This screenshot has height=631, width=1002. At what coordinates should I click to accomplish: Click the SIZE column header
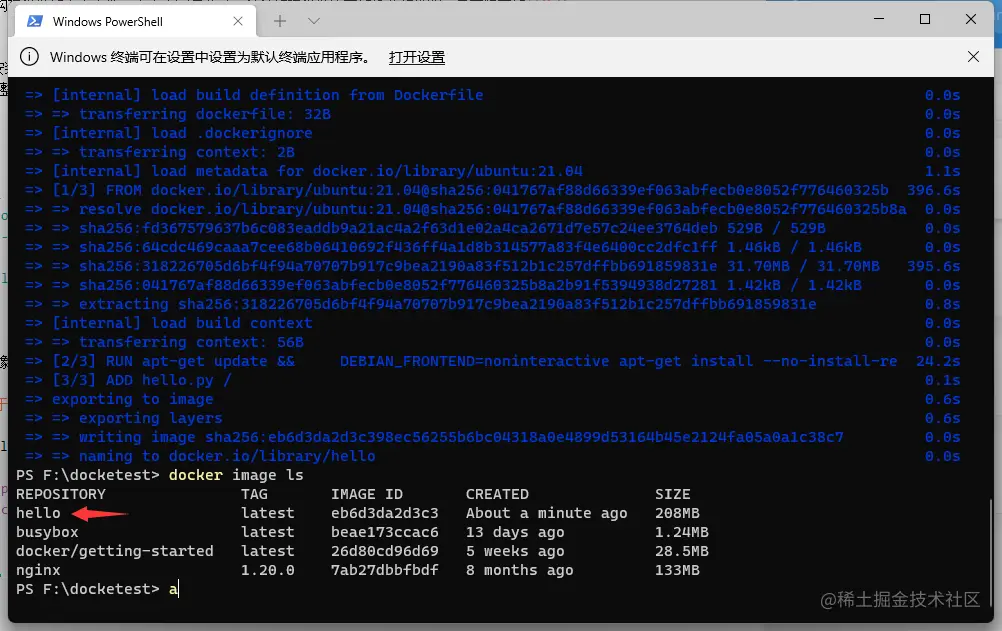[x=673, y=494]
